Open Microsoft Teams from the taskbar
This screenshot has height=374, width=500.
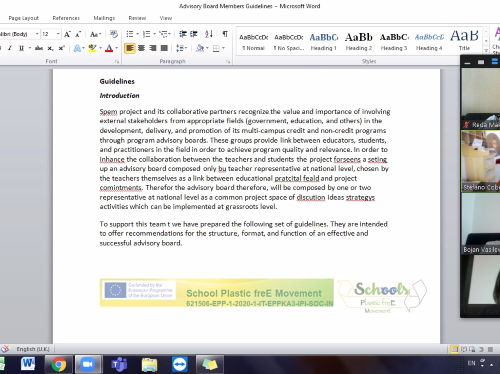click(119, 364)
